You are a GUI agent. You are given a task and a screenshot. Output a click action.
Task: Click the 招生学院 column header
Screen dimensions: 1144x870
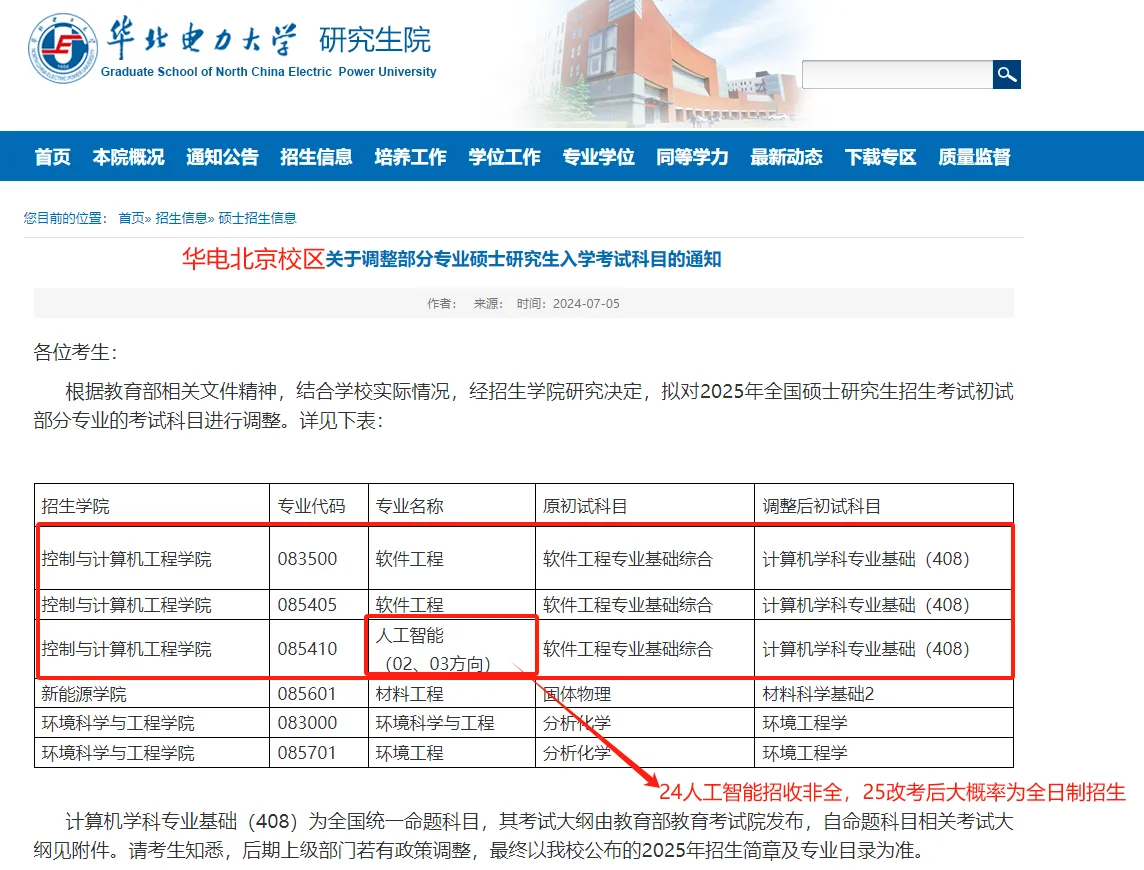click(x=152, y=506)
